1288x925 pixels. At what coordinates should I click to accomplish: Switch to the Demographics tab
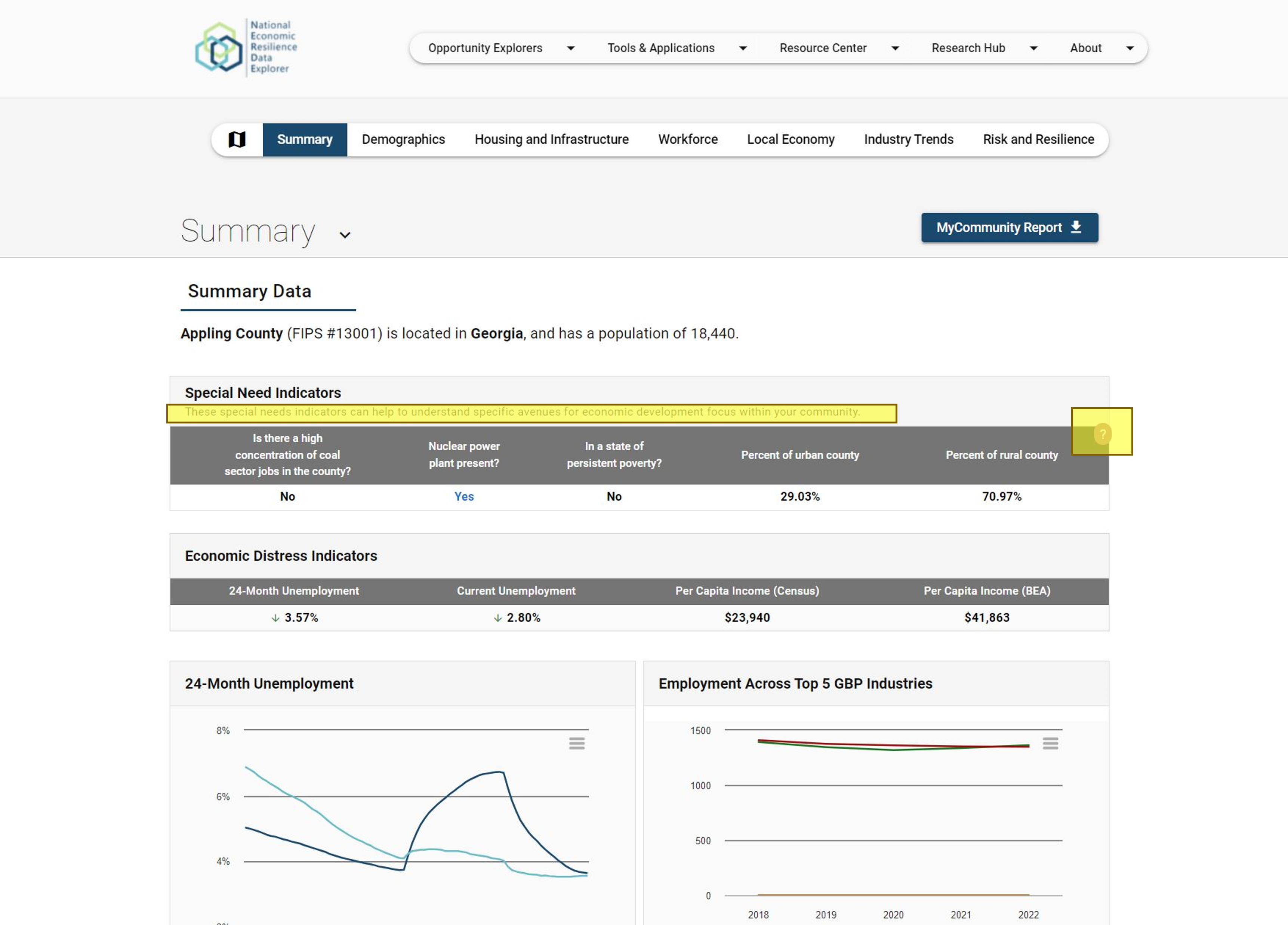click(x=403, y=140)
